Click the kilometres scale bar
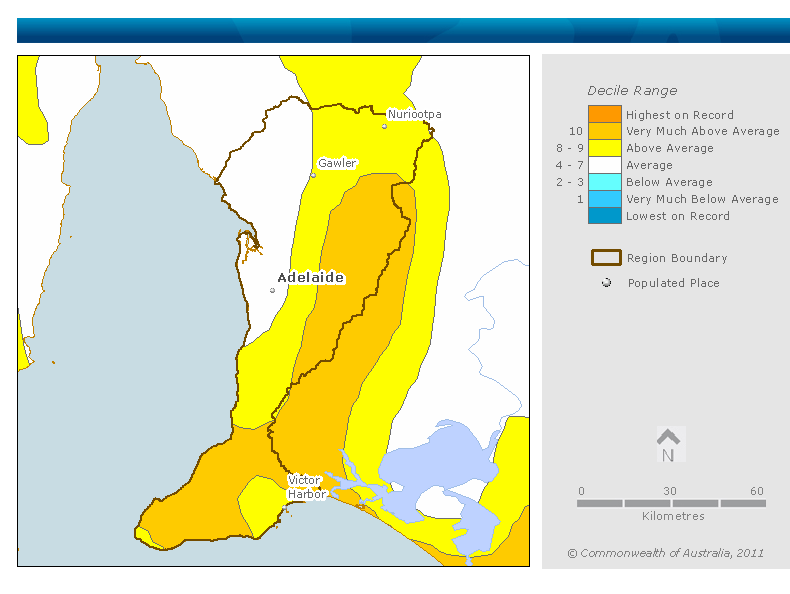The width and height of the screenshot is (790, 594). point(671,503)
